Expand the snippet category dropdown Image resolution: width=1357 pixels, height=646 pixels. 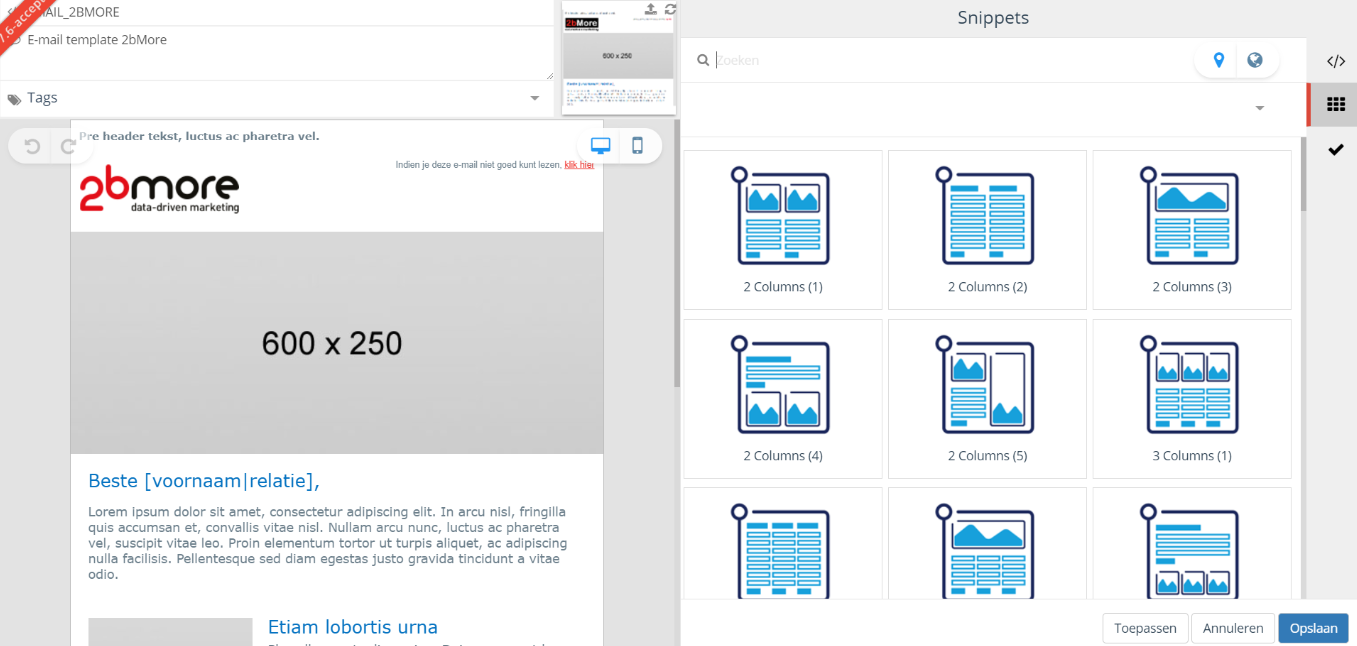click(x=1260, y=108)
